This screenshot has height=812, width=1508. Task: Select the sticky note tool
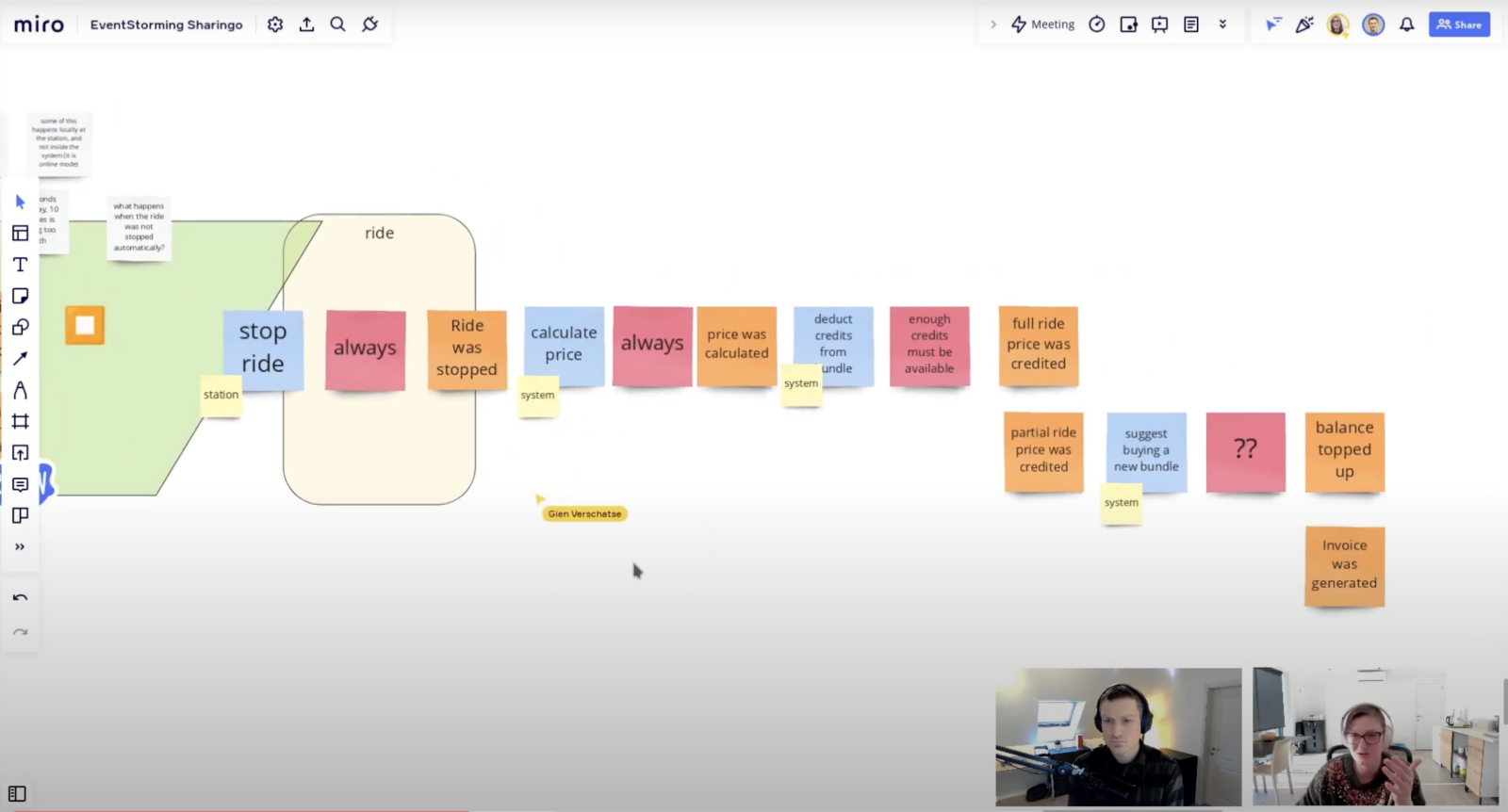click(x=20, y=296)
